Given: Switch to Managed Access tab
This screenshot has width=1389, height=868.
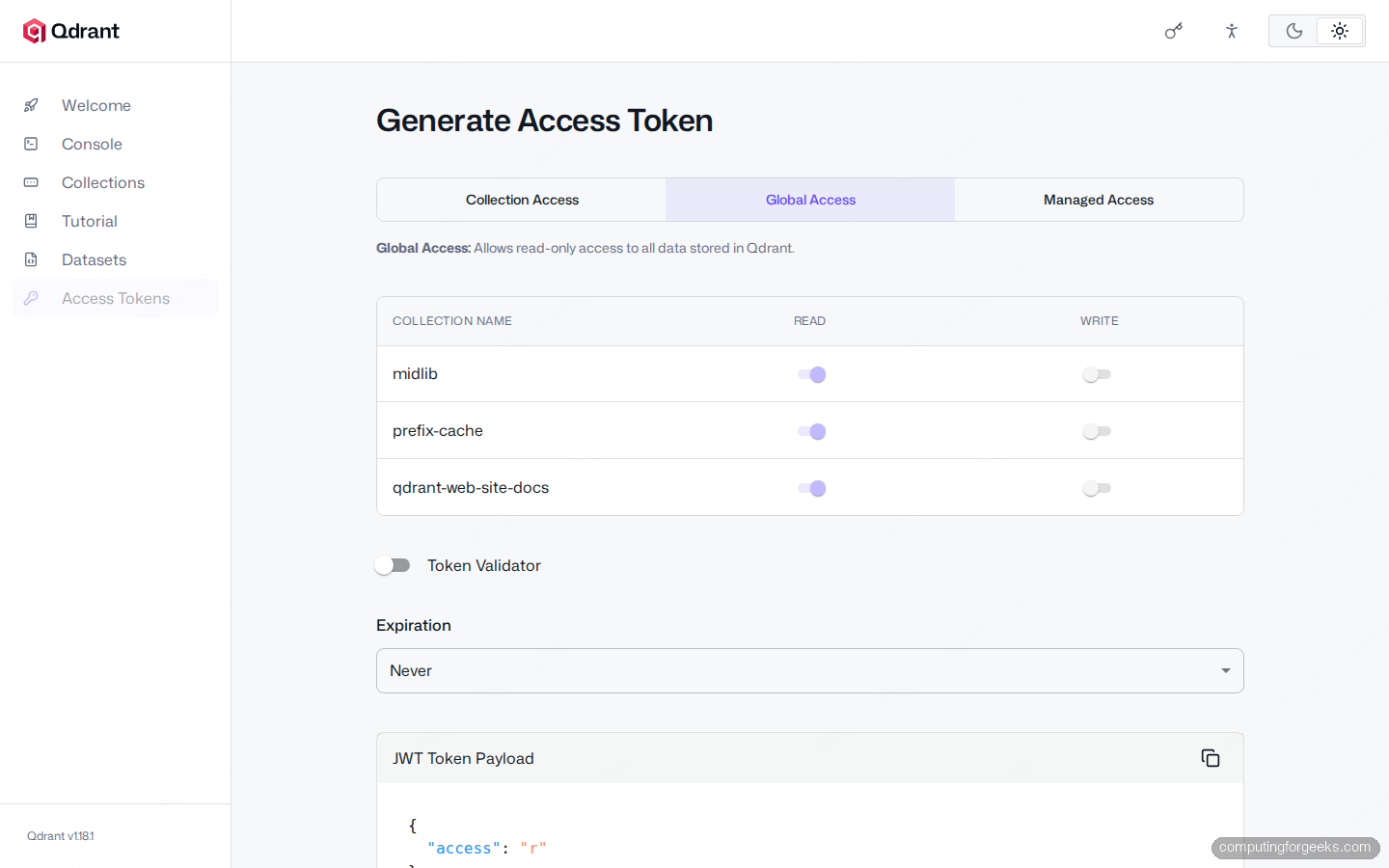Looking at the screenshot, I should tap(1099, 200).
